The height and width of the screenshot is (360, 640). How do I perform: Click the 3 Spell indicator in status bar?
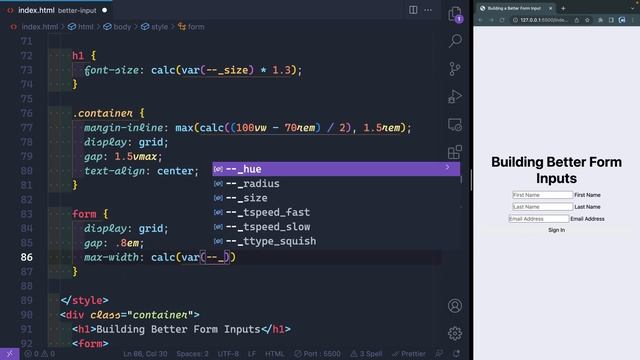366,354
